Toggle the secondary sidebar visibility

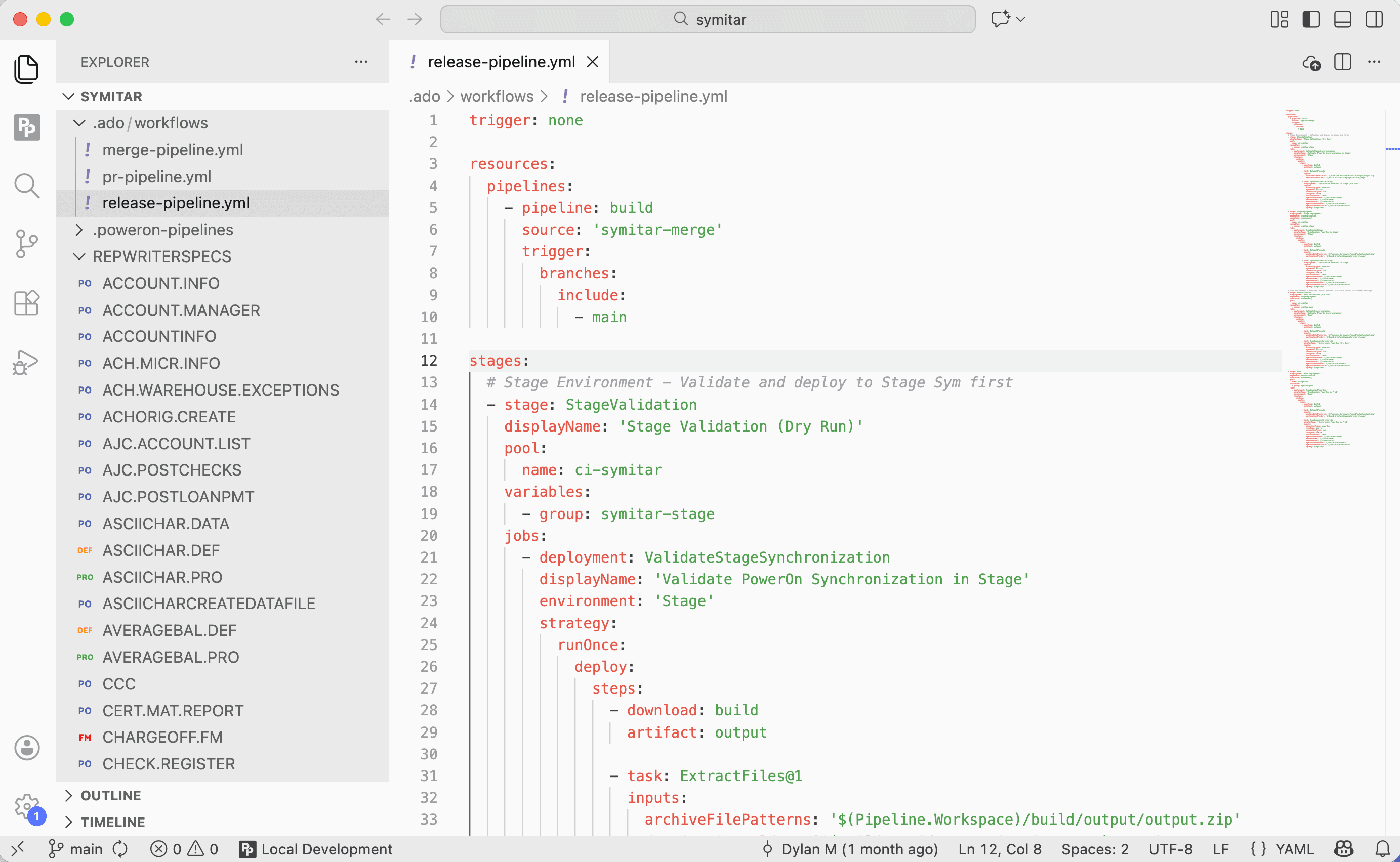(x=1374, y=19)
